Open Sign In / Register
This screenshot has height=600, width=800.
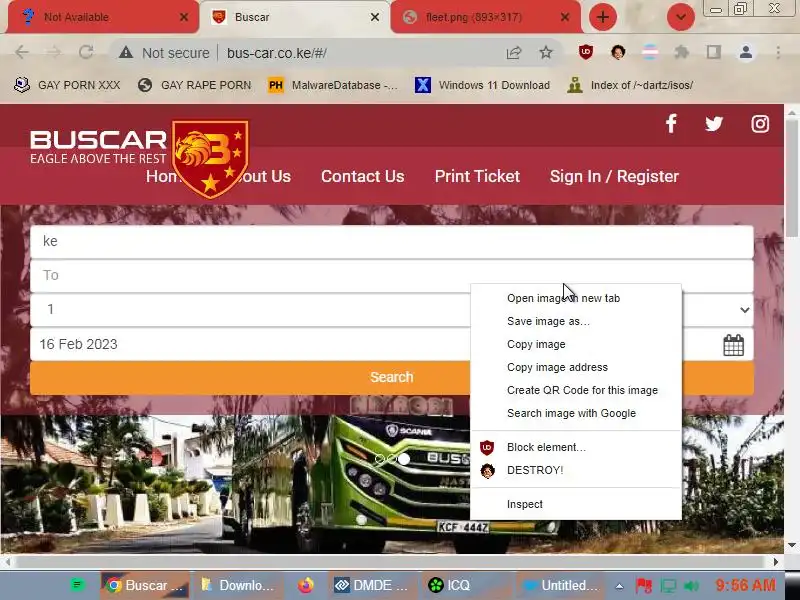614,177
